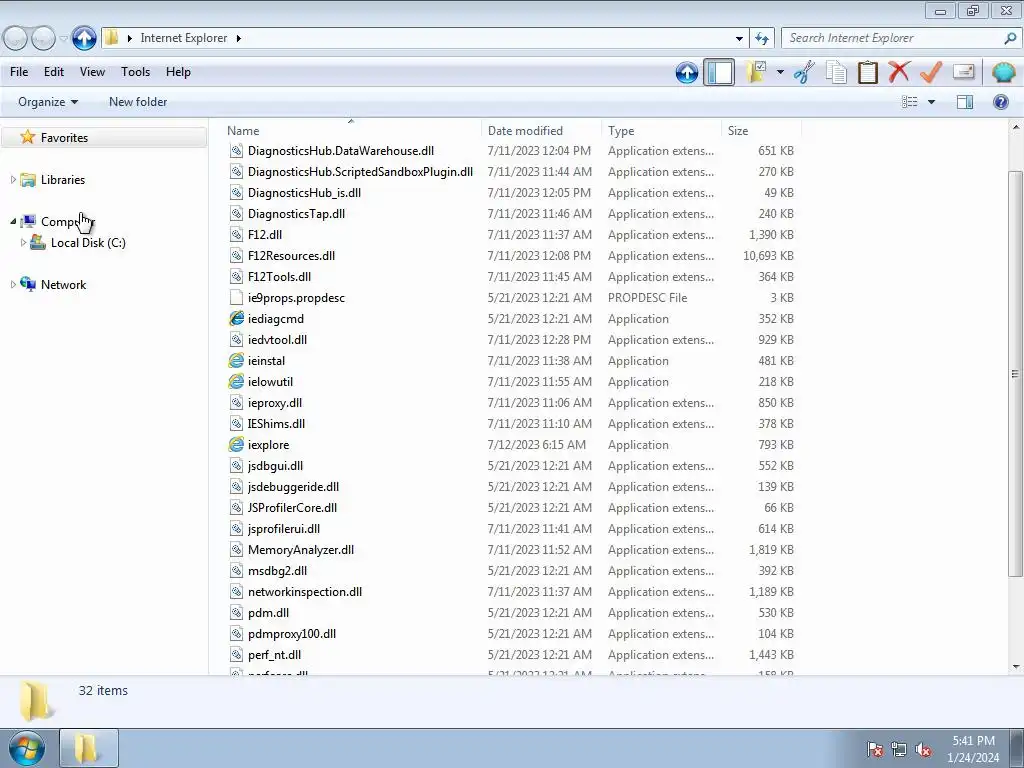Image resolution: width=1024 pixels, height=768 pixels.
Task: Select the ieinstal application icon
Action: point(236,360)
